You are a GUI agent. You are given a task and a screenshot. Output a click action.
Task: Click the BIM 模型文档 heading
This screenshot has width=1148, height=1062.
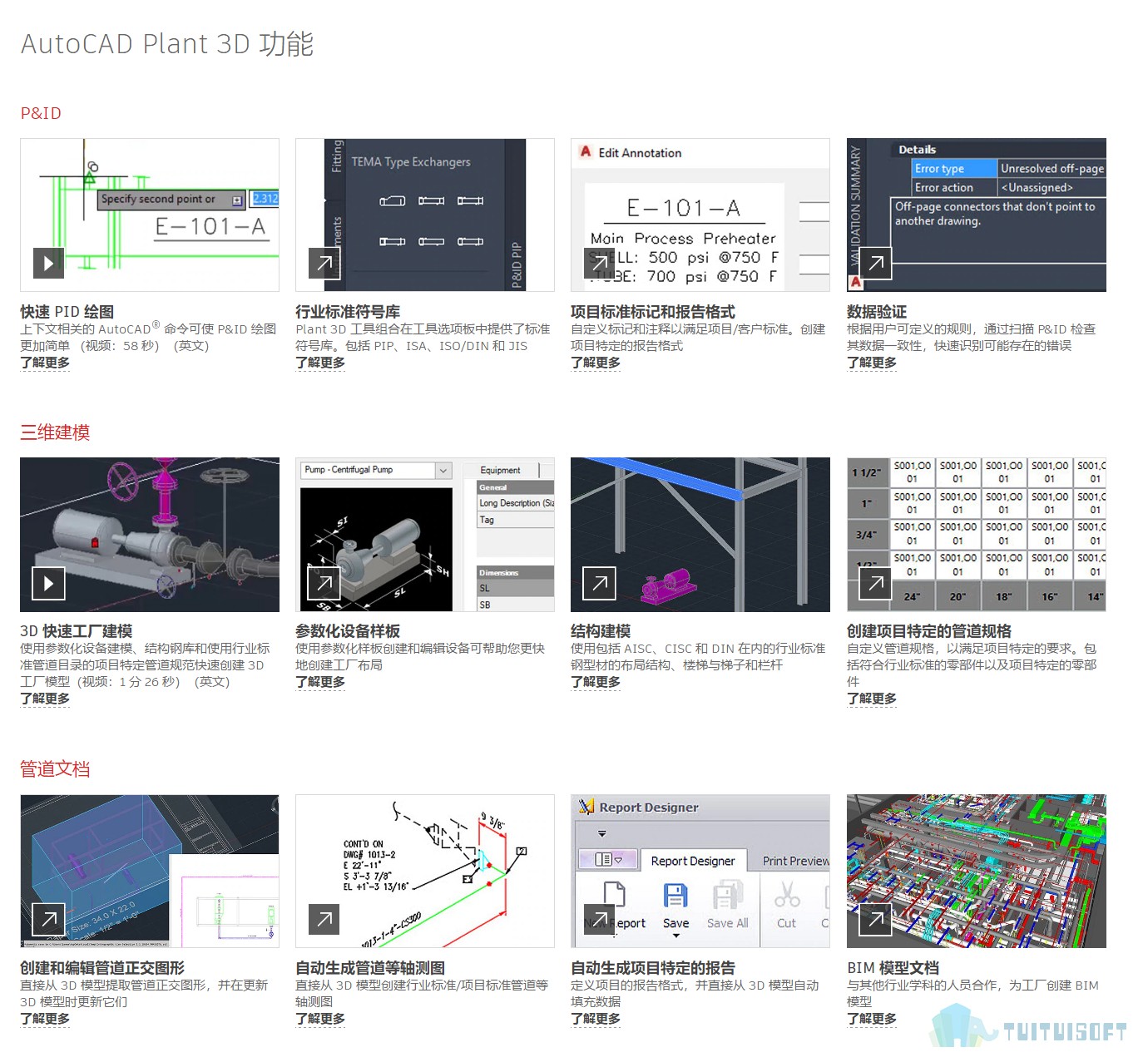(893, 968)
